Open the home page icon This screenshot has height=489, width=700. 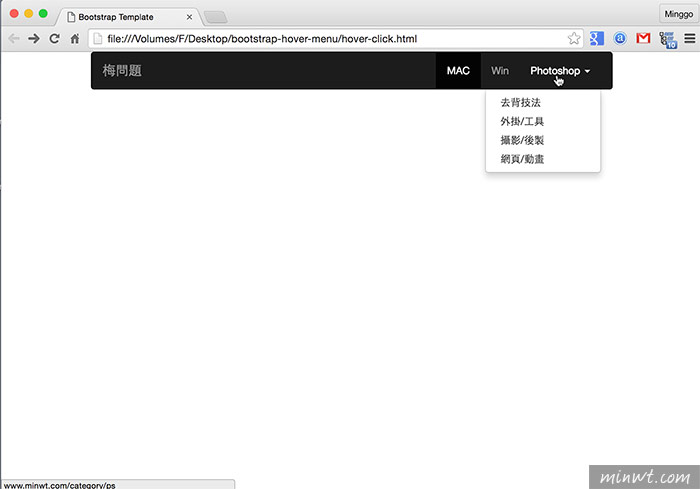tap(75, 39)
